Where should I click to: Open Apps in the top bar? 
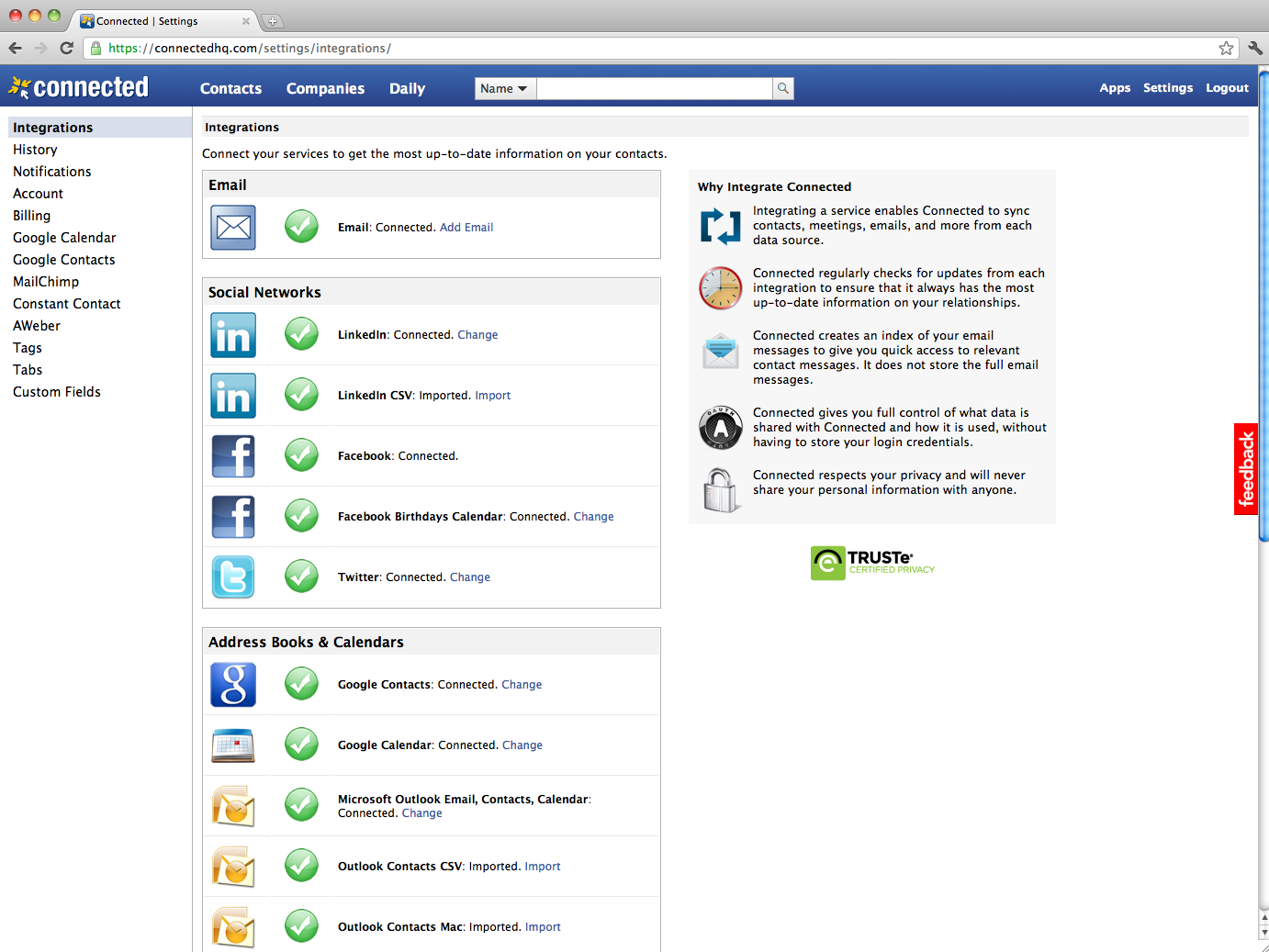tap(1115, 88)
